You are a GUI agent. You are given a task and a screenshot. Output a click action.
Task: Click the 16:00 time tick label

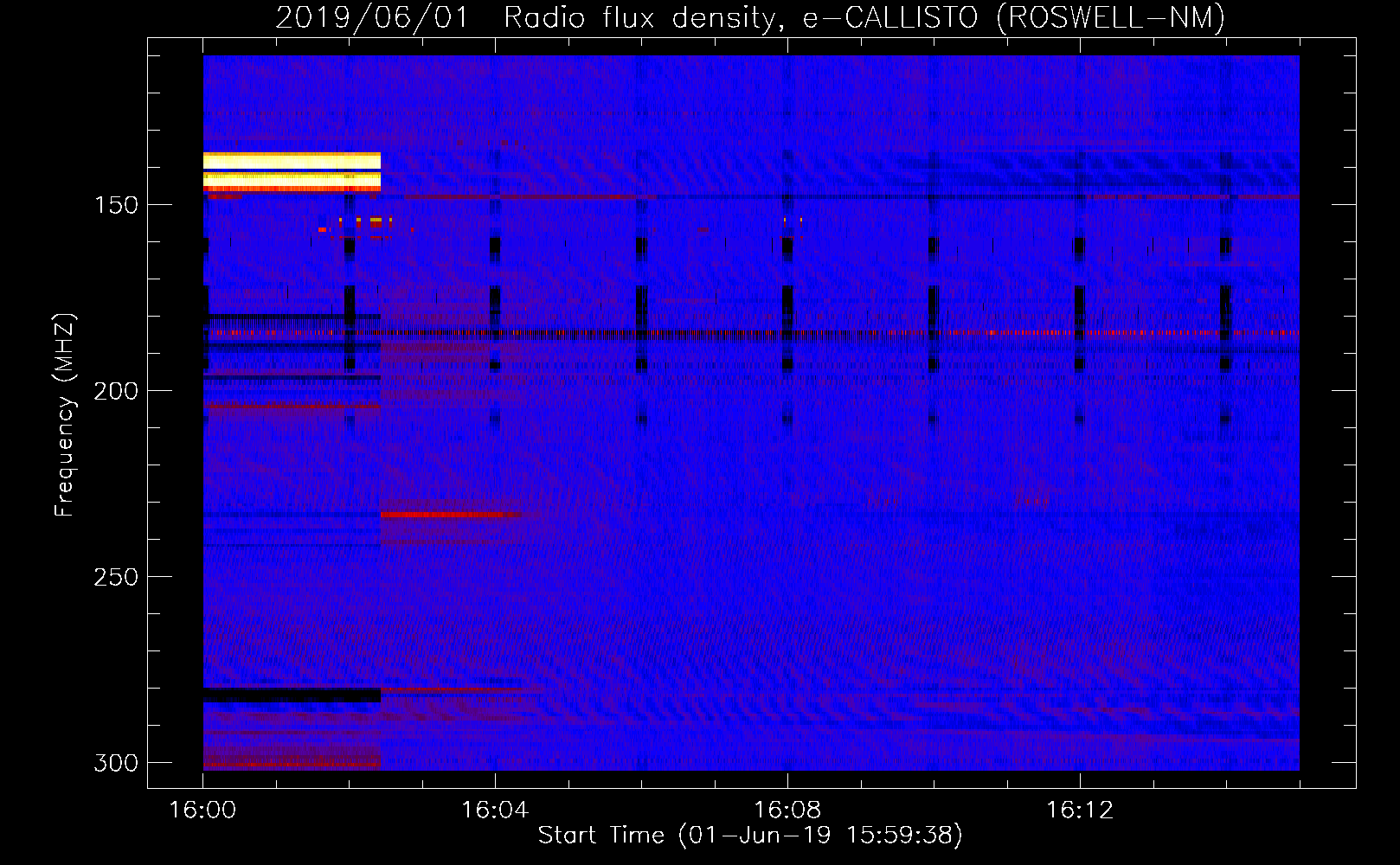pos(202,810)
